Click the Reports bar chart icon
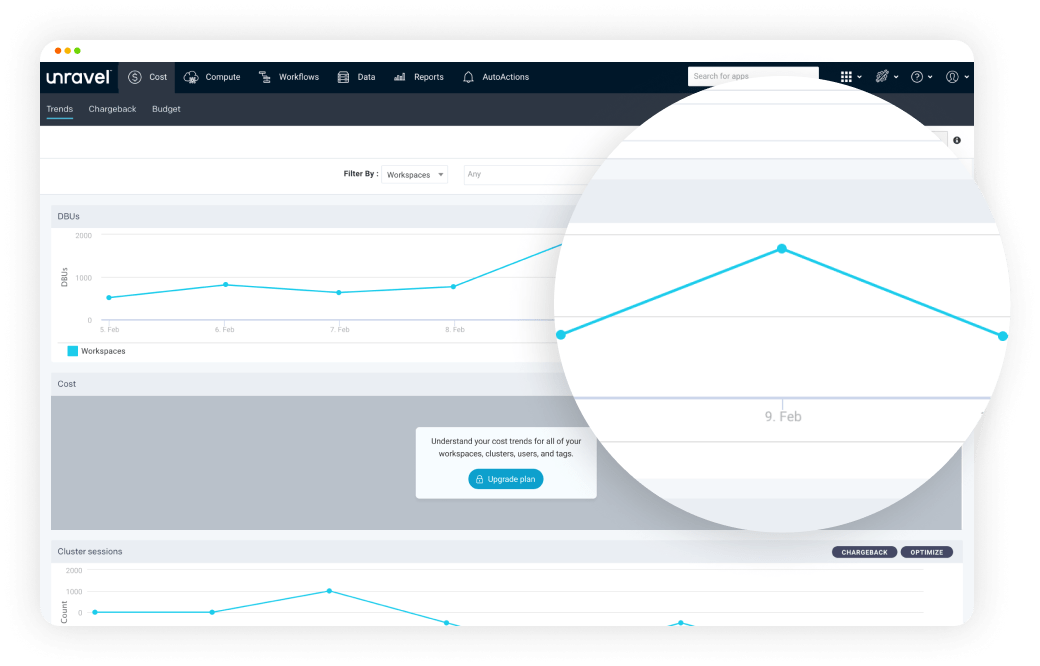The image size is (1040, 666). click(399, 77)
